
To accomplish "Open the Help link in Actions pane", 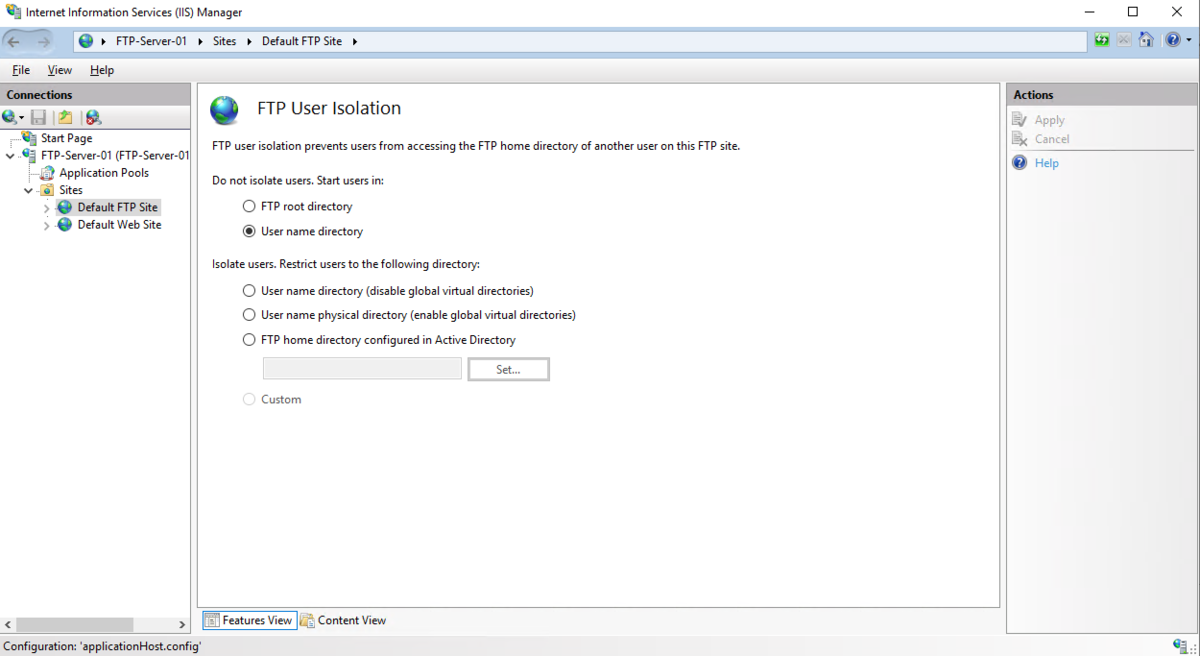I will (x=1046, y=163).
